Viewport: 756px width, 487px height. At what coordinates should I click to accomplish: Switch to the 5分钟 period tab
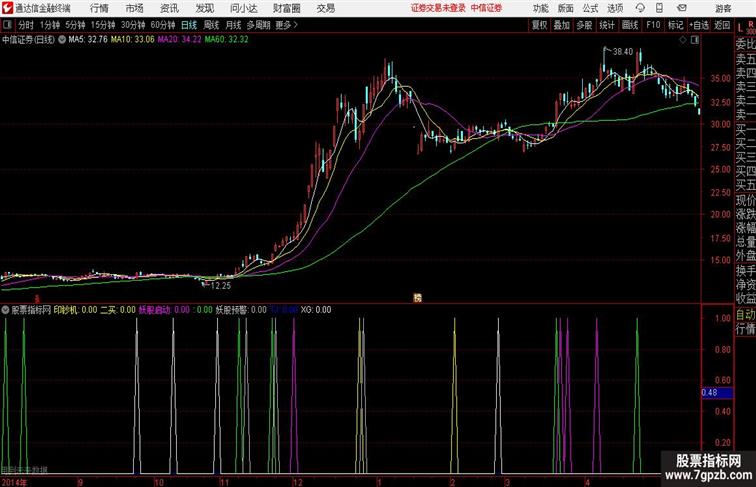[x=75, y=25]
